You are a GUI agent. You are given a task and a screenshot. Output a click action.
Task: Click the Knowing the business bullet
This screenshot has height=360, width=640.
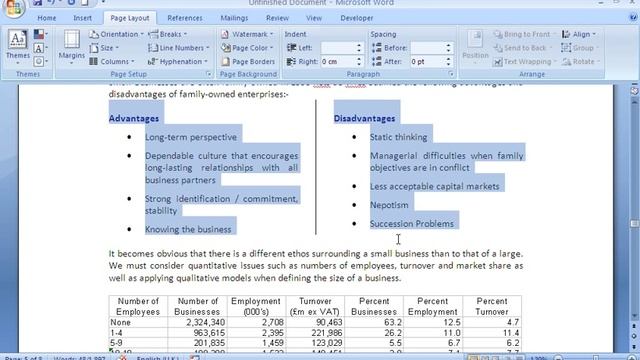pyautogui.click(x=188, y=229)
